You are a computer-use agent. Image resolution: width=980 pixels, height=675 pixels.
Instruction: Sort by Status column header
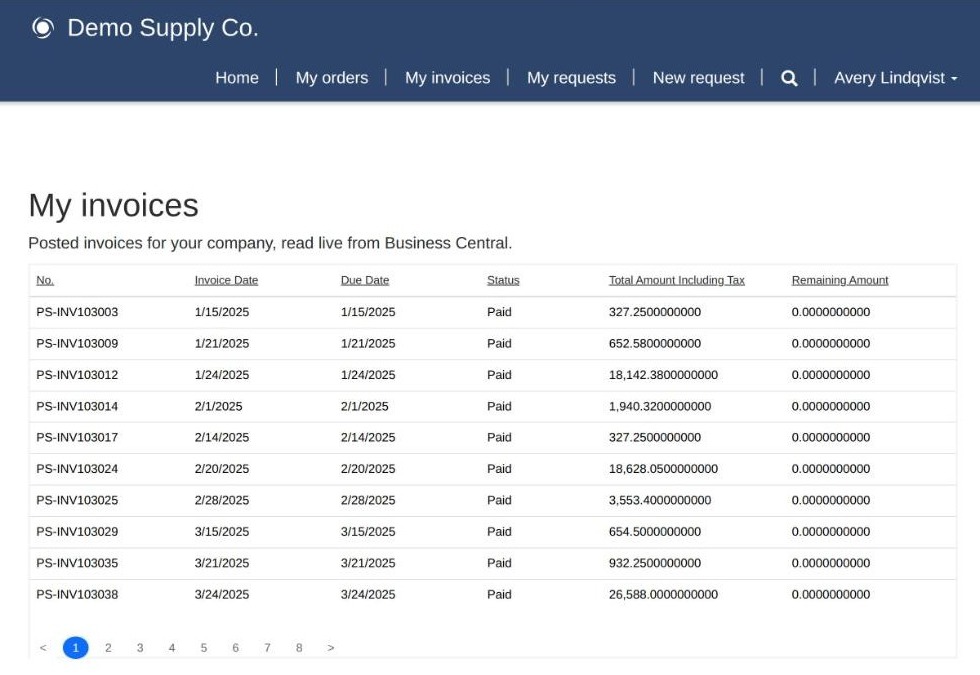(503, 280)
